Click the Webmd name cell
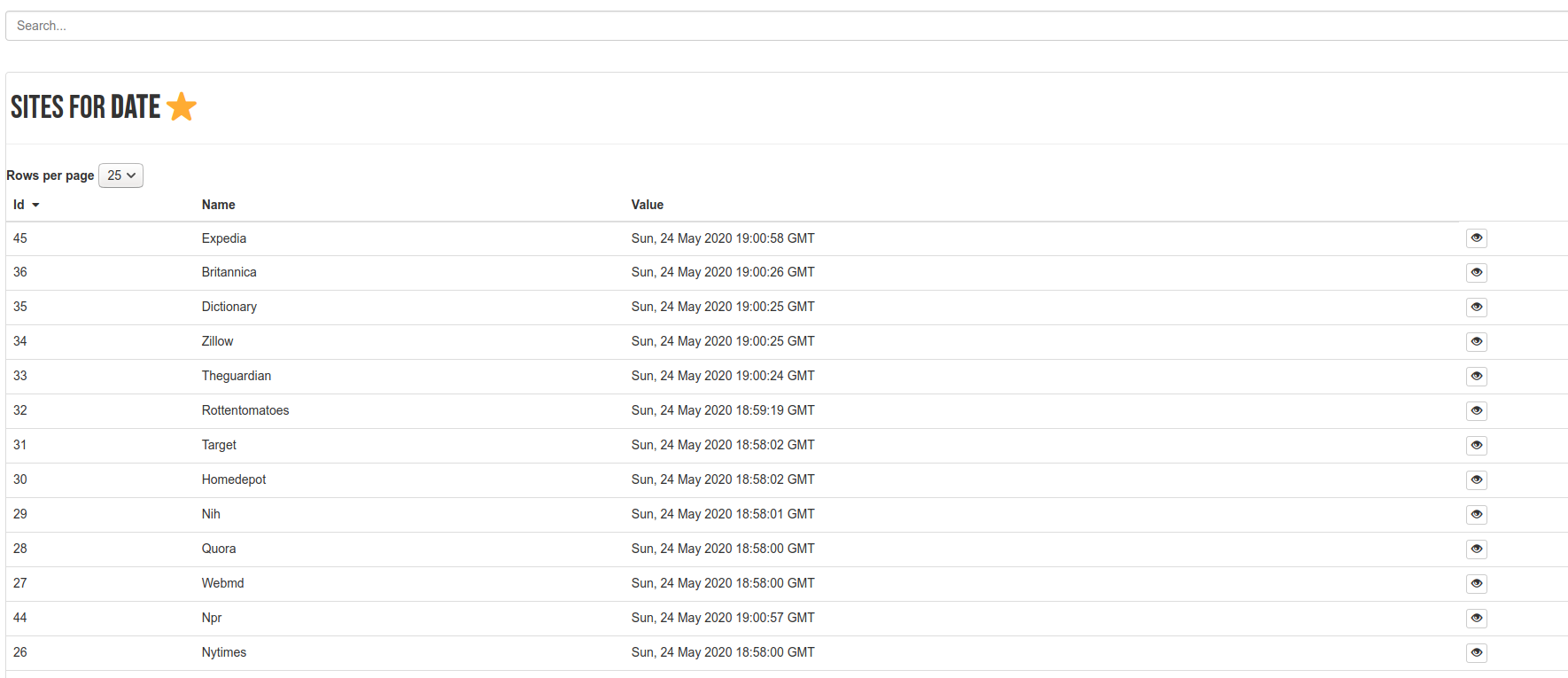The width and height of the screenshot is (1568, 678). (x=222, y=583)
